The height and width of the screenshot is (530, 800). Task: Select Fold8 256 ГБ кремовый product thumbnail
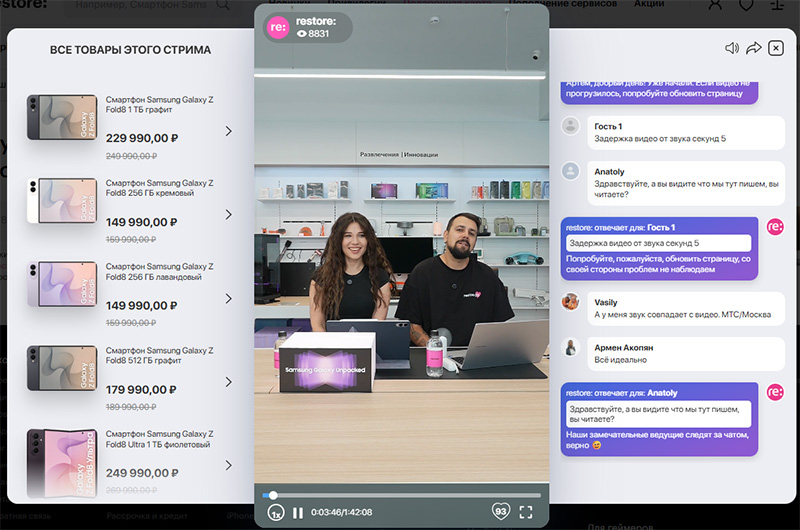pyautogui.click(x=62, y=200)
